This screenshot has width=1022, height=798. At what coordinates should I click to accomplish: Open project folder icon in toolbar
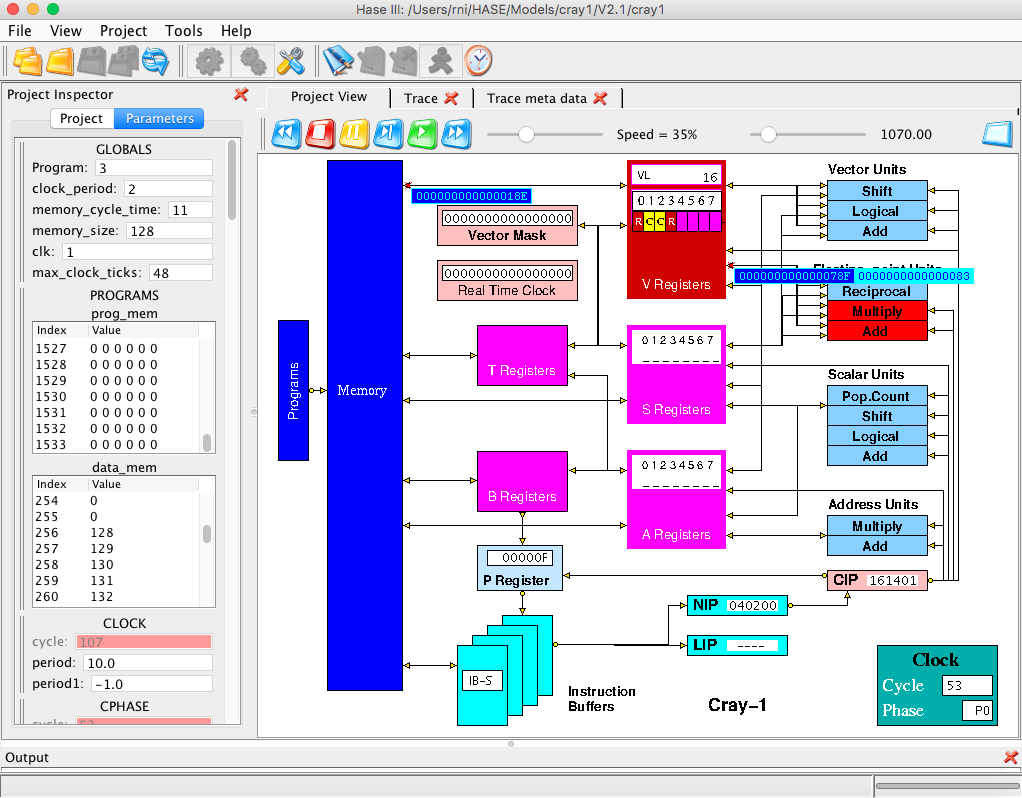(x=27, y=61)
